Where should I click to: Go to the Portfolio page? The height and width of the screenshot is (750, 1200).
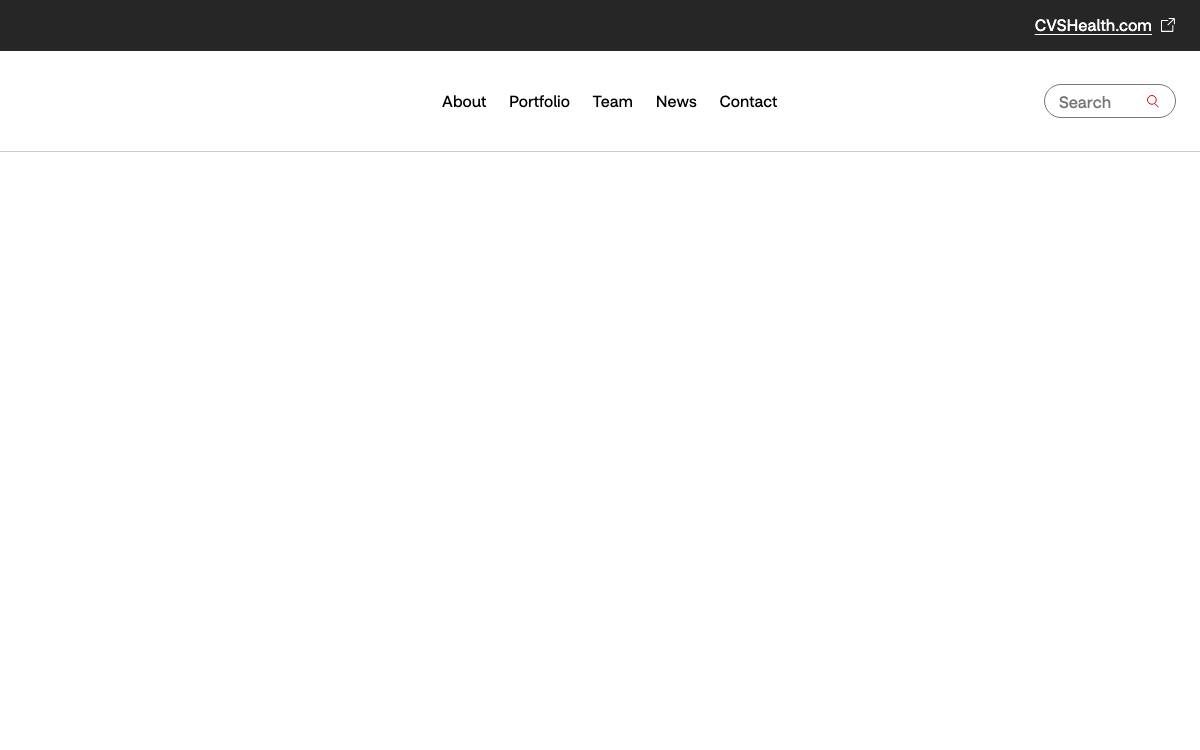(539, 102)
